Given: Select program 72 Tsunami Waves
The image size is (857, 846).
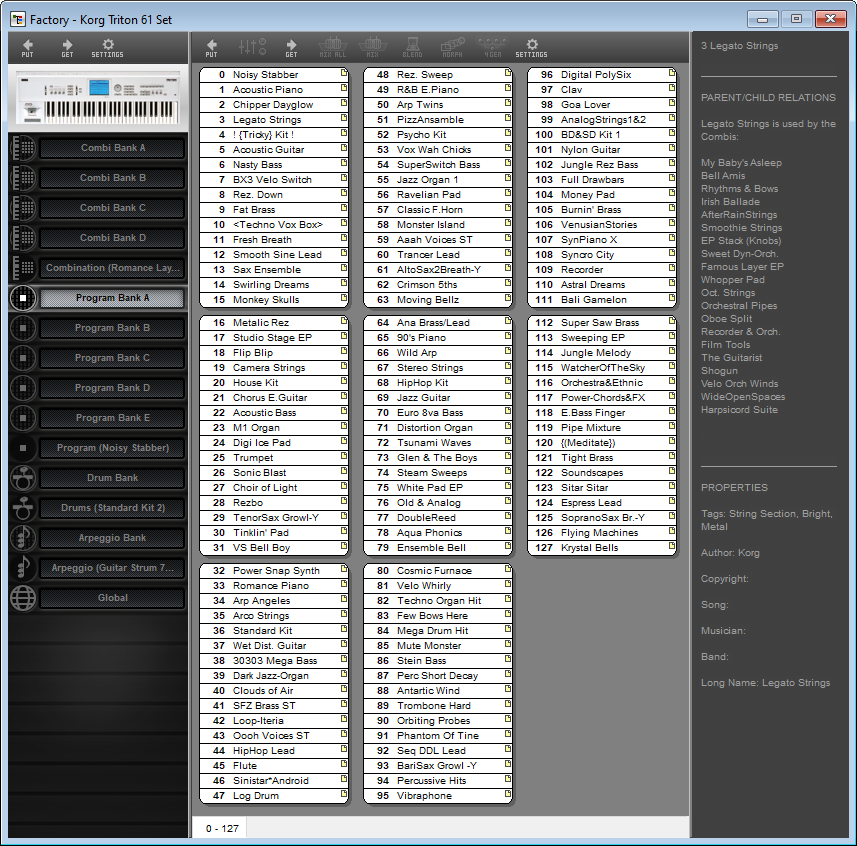Looking at the screenshot, I should (x=438, y=443).
